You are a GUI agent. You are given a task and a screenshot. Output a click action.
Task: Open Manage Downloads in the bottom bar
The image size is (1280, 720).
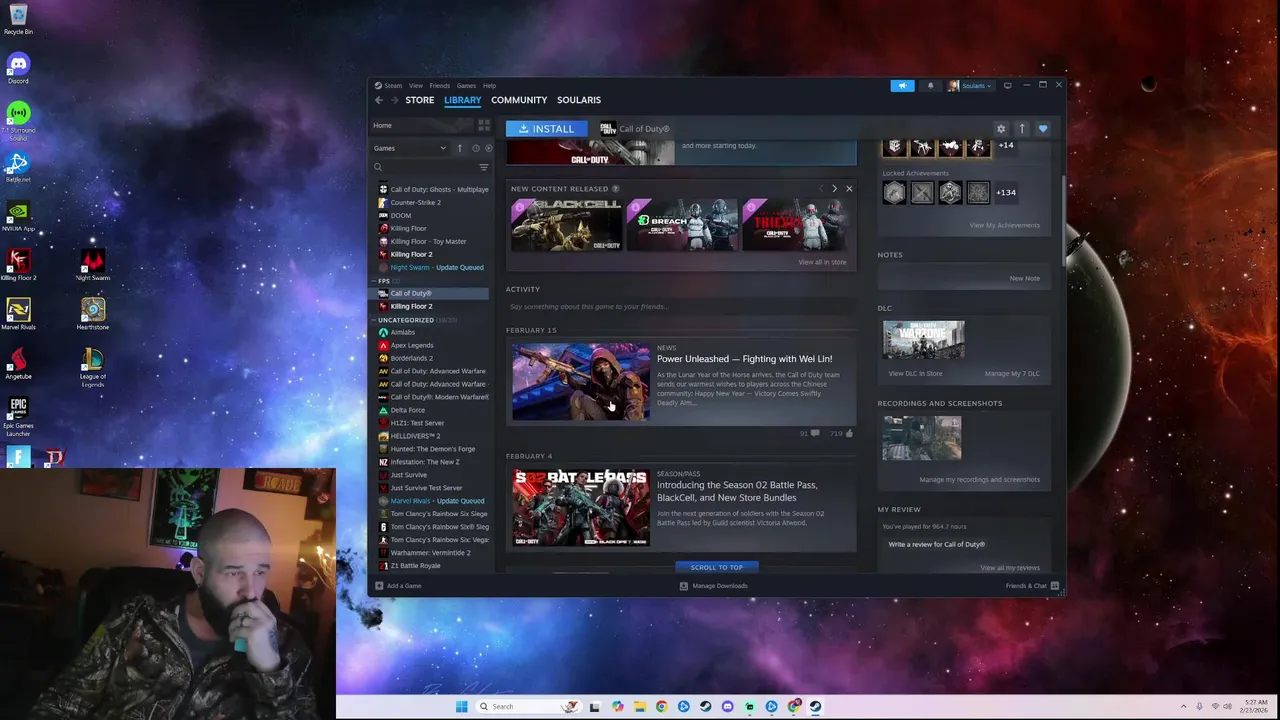coord(713,586)
